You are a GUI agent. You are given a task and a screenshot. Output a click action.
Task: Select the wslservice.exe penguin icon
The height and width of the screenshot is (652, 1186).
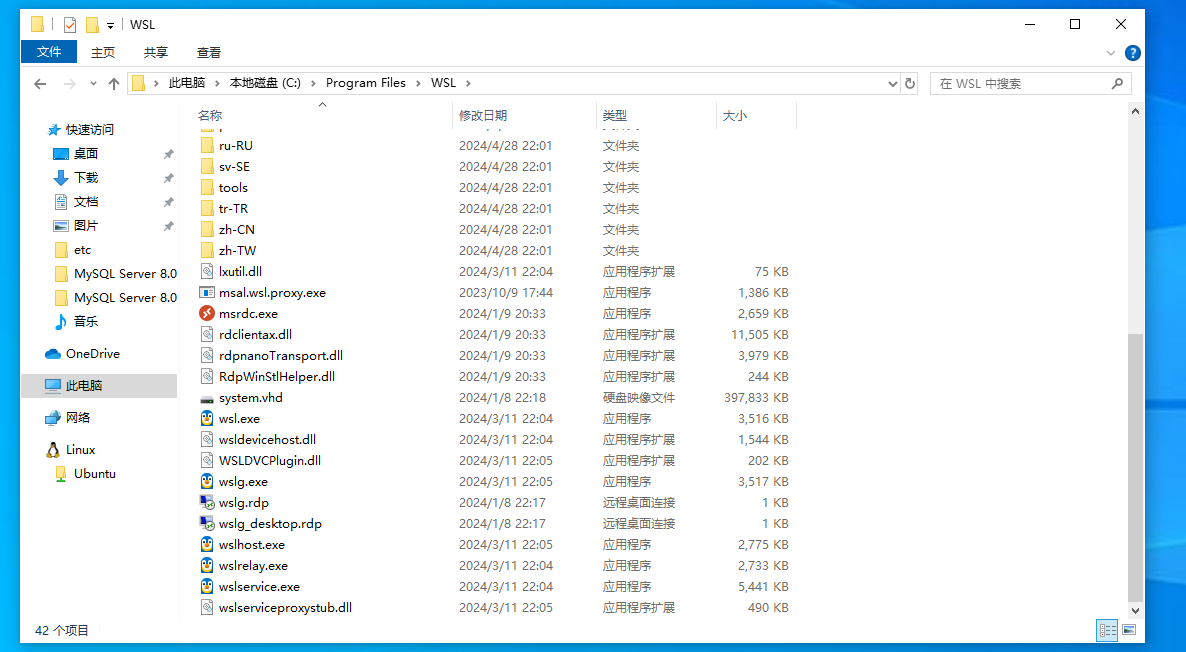[207, 586]
